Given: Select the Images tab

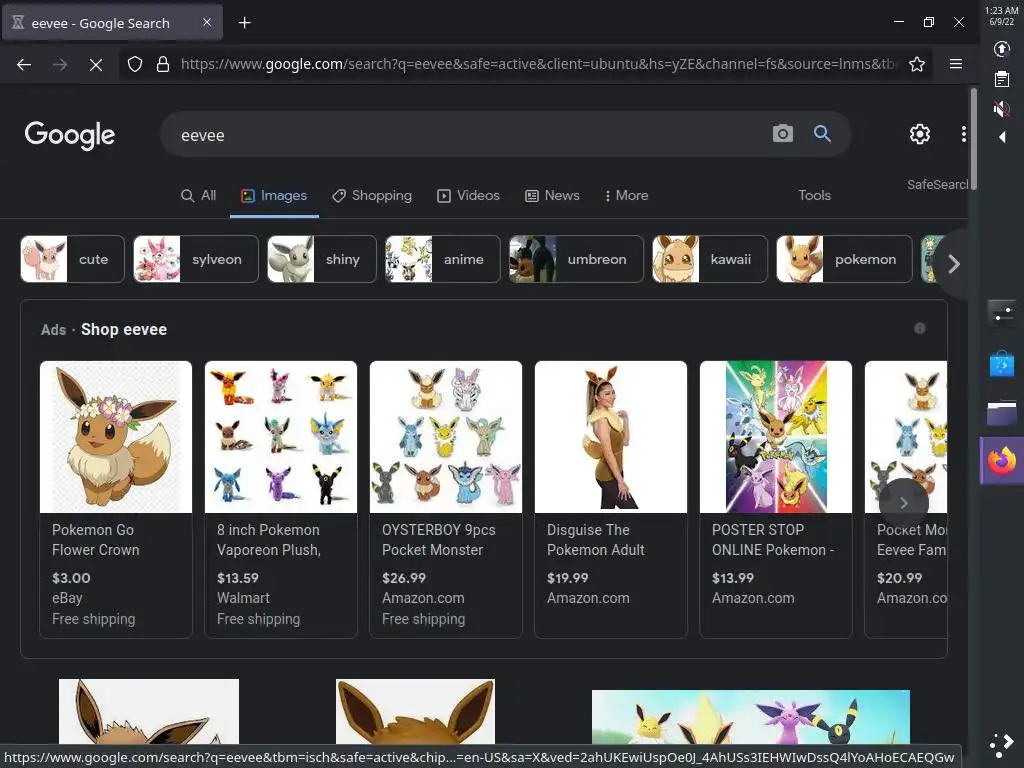Looking at the screenshot, I should tap(274, 195).
